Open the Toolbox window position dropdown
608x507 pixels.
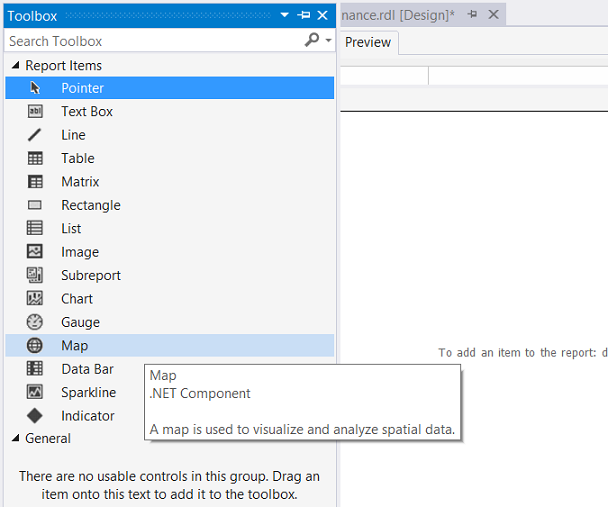click(285, 16)
